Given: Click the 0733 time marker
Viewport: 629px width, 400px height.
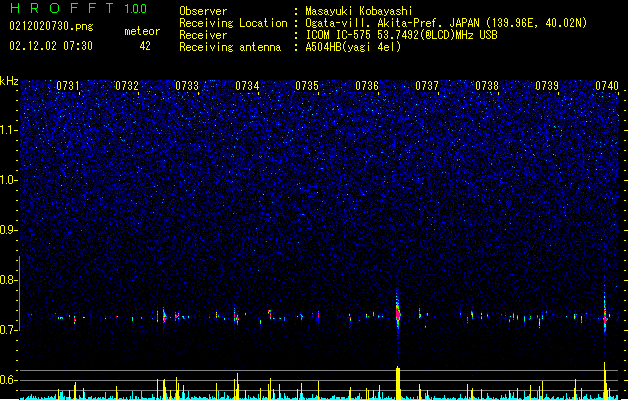Looking at the screenshot, I should [x=187, y=86].
